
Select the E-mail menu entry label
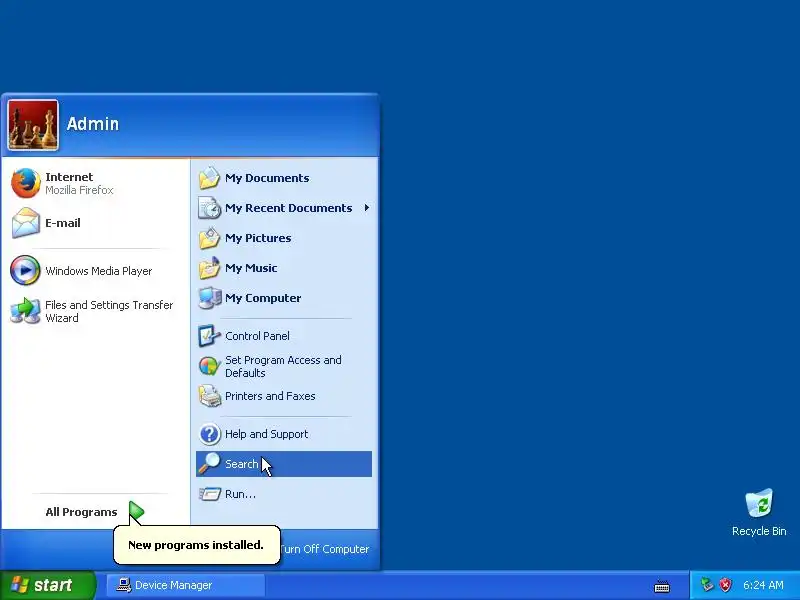63,223
